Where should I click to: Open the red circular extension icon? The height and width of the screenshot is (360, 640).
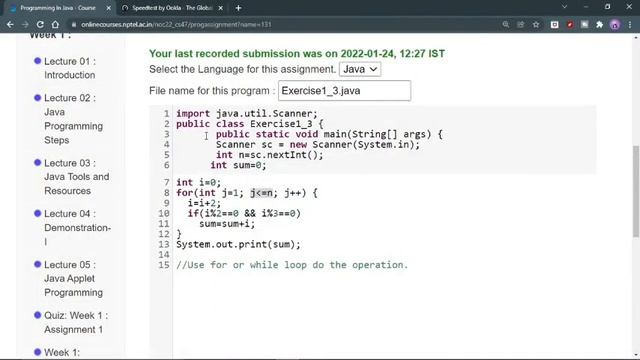570,24
